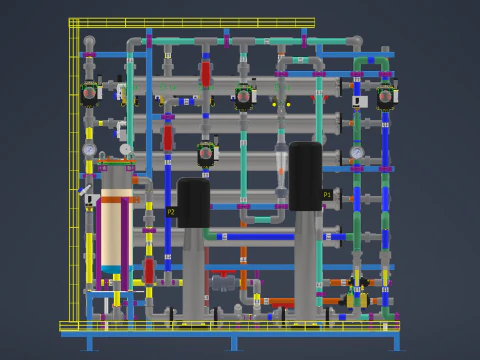Select the black motor of pump P1

click(305, 176)
